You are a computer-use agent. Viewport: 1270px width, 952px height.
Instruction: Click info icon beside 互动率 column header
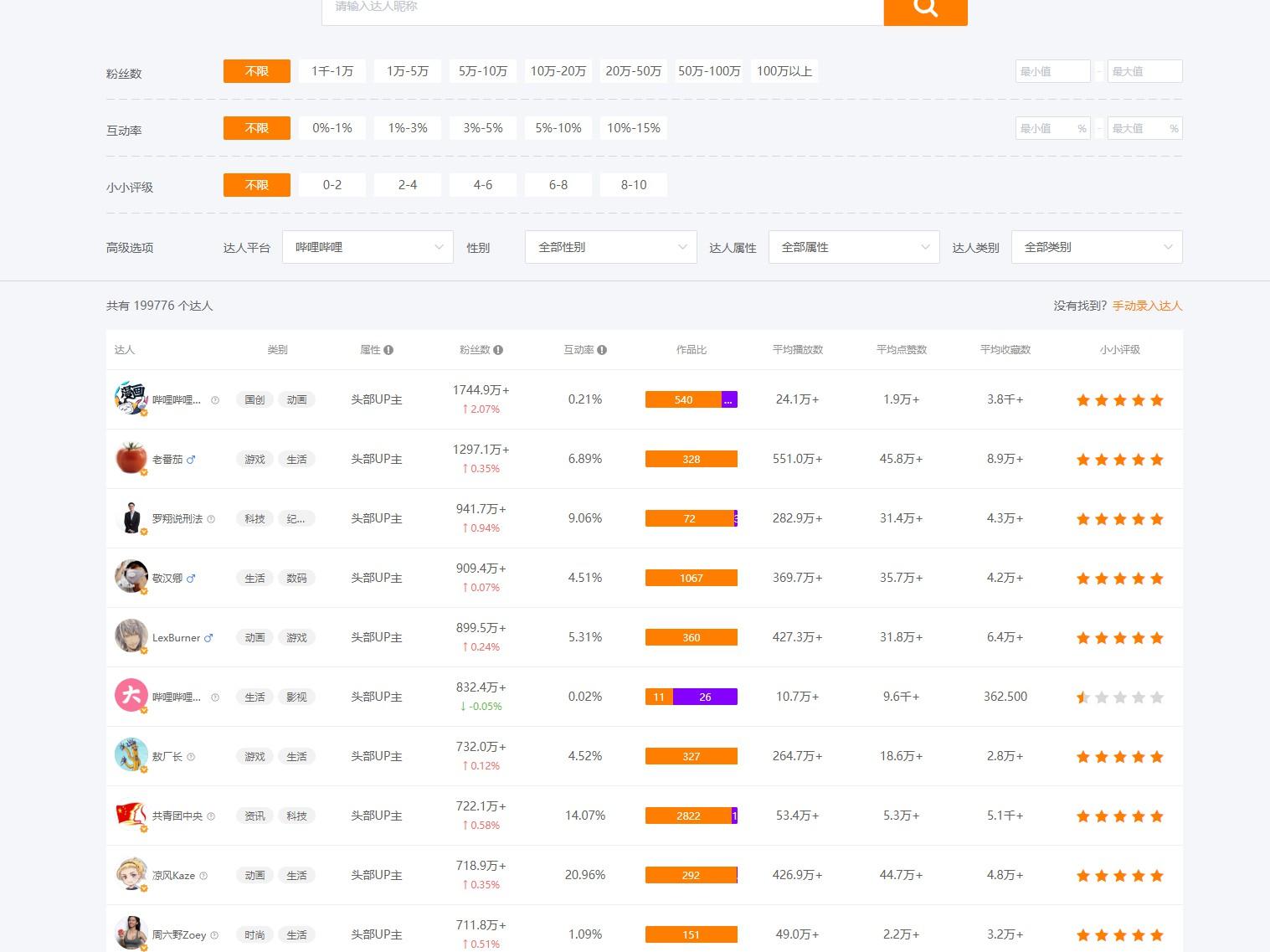click(602, 350)
